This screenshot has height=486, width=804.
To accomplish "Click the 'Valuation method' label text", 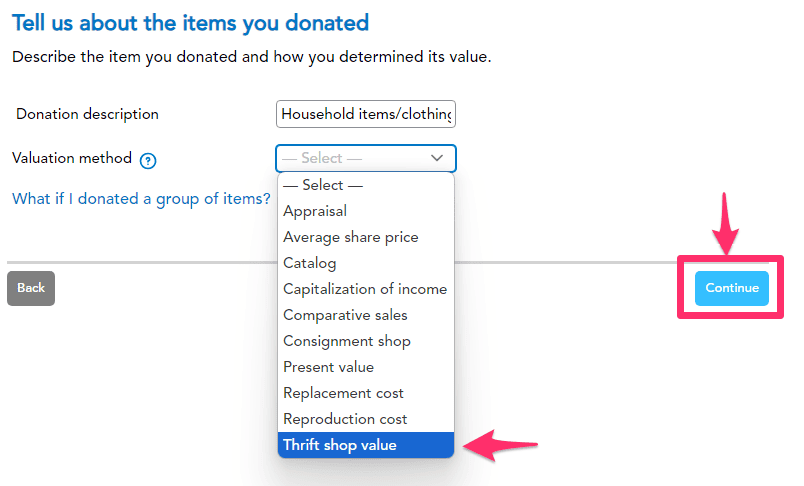I will coord(72,158).
